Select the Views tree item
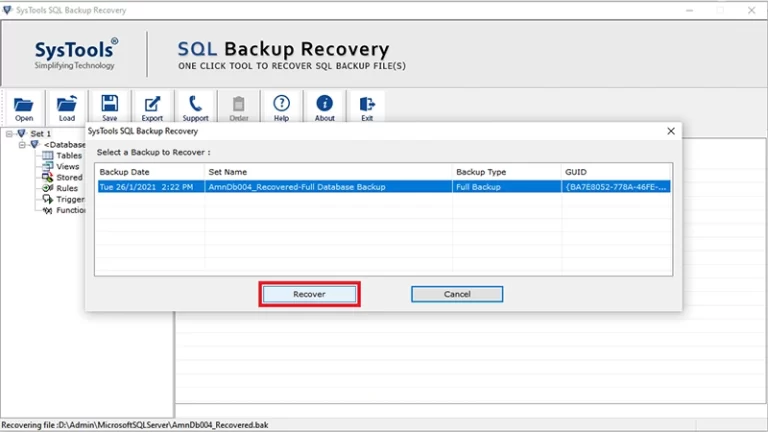768x432 pixels. tap(68, 166)
